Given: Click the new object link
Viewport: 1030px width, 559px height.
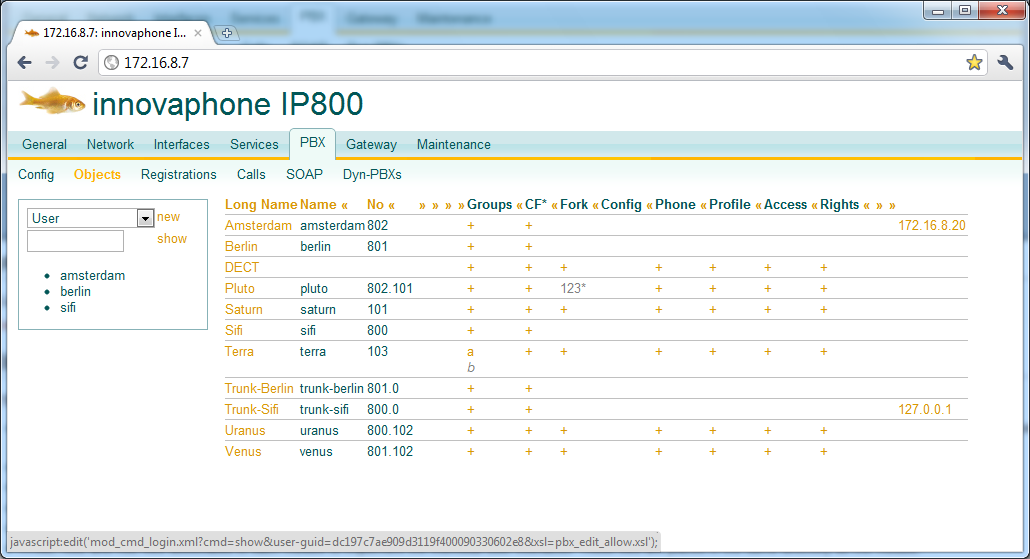Looking at the screenshot, I should coord(168,217).
